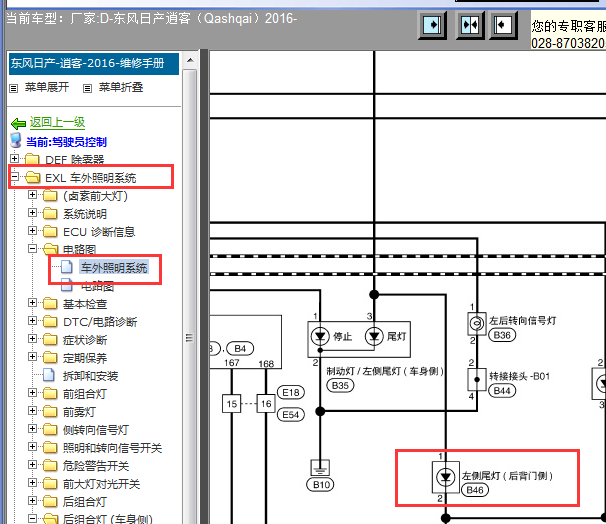The height and width of the screenshot is (524, 606).
Task: Expand the DEF 除雾器 node
Action: coord(14,159)
